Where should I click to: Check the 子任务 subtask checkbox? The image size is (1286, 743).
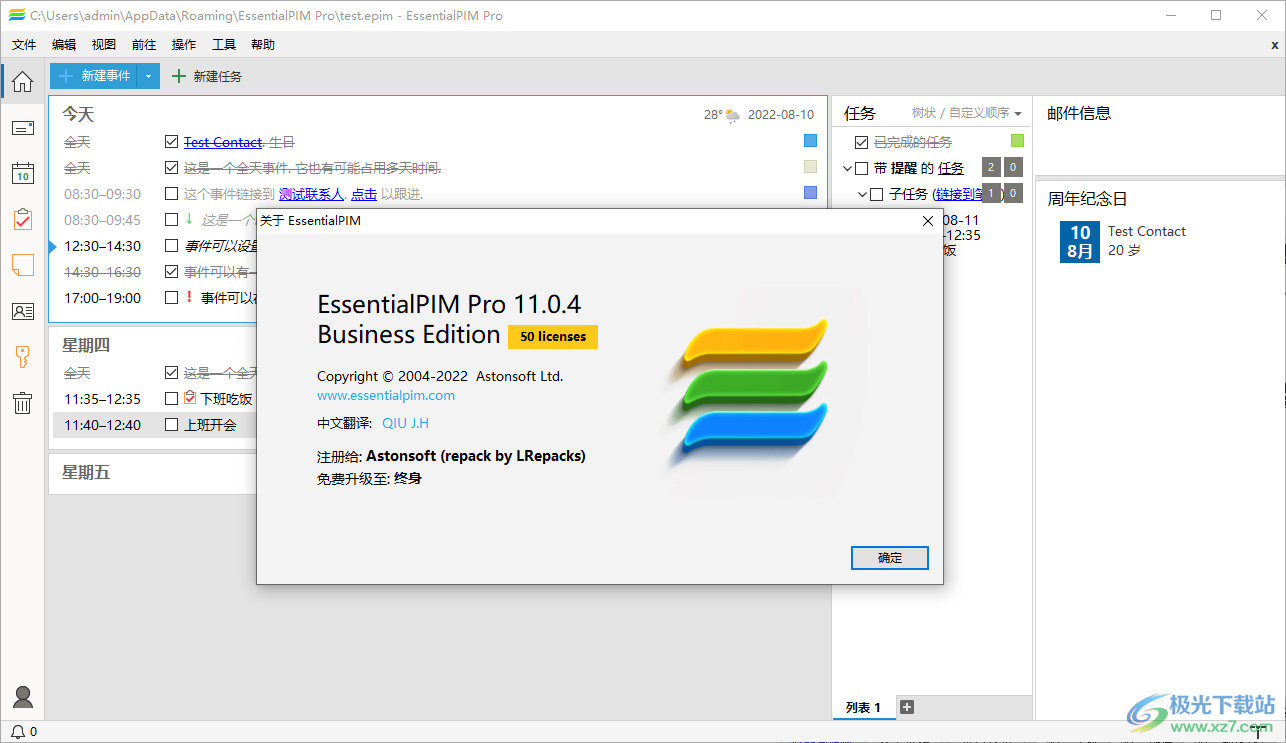877,194
